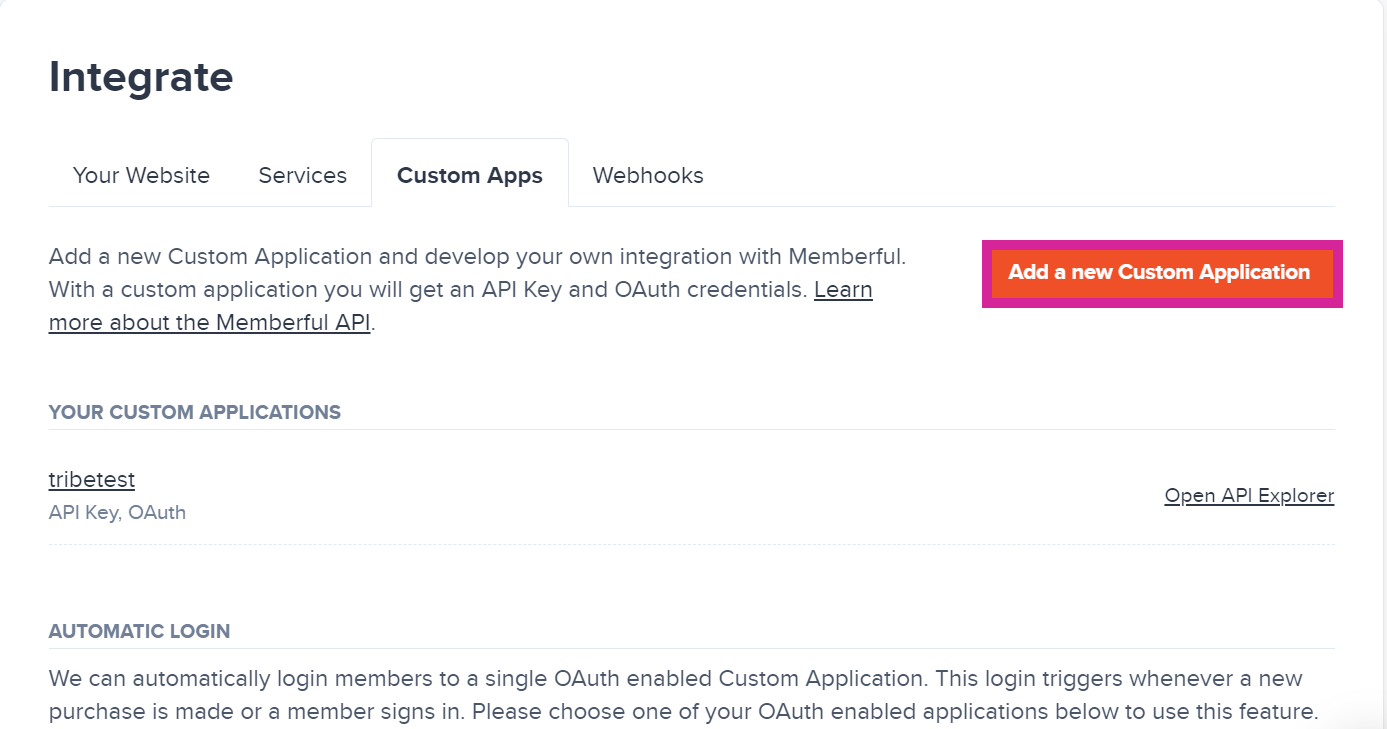Click the Open API Explorer link

[x=1249, y=496]
